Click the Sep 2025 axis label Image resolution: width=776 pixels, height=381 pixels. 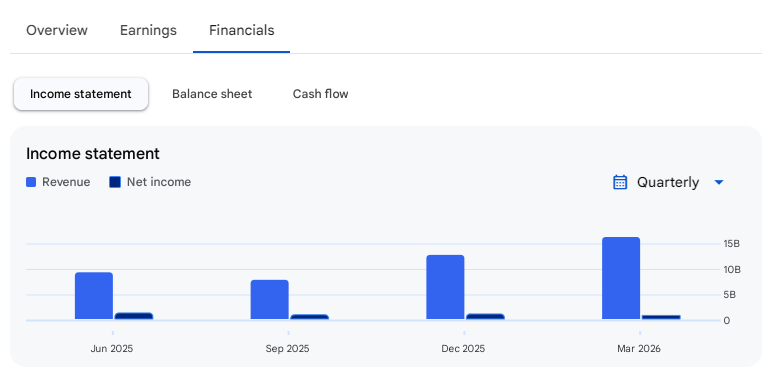coord(288,348)
